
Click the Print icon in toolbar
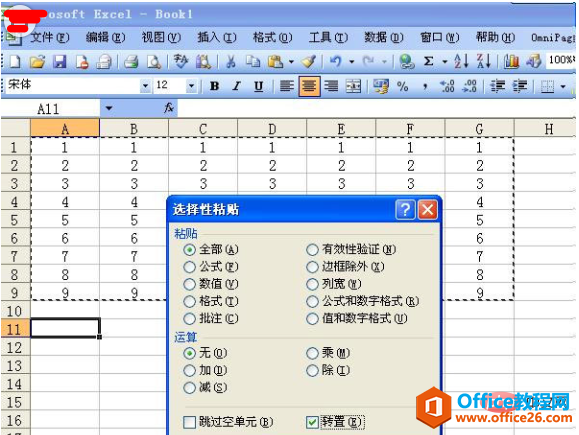click(131, 62)
